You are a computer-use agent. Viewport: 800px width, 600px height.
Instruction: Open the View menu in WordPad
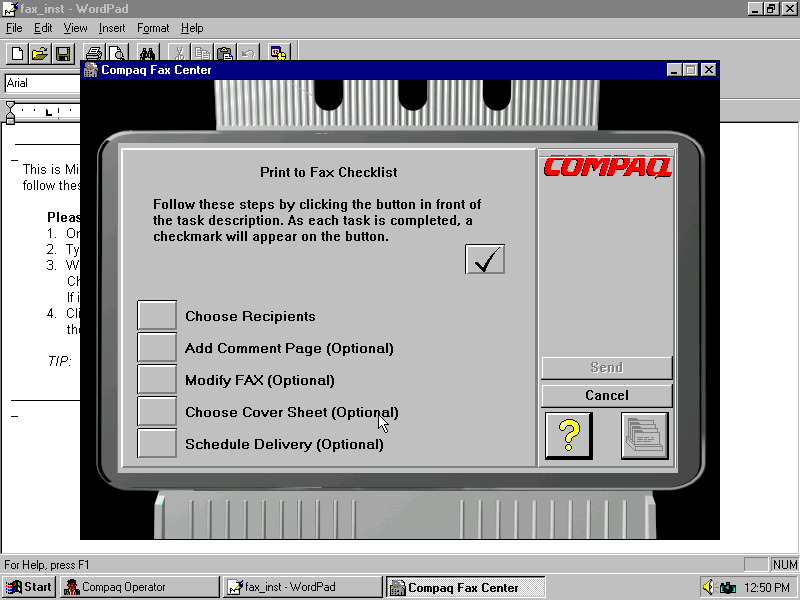76,28
